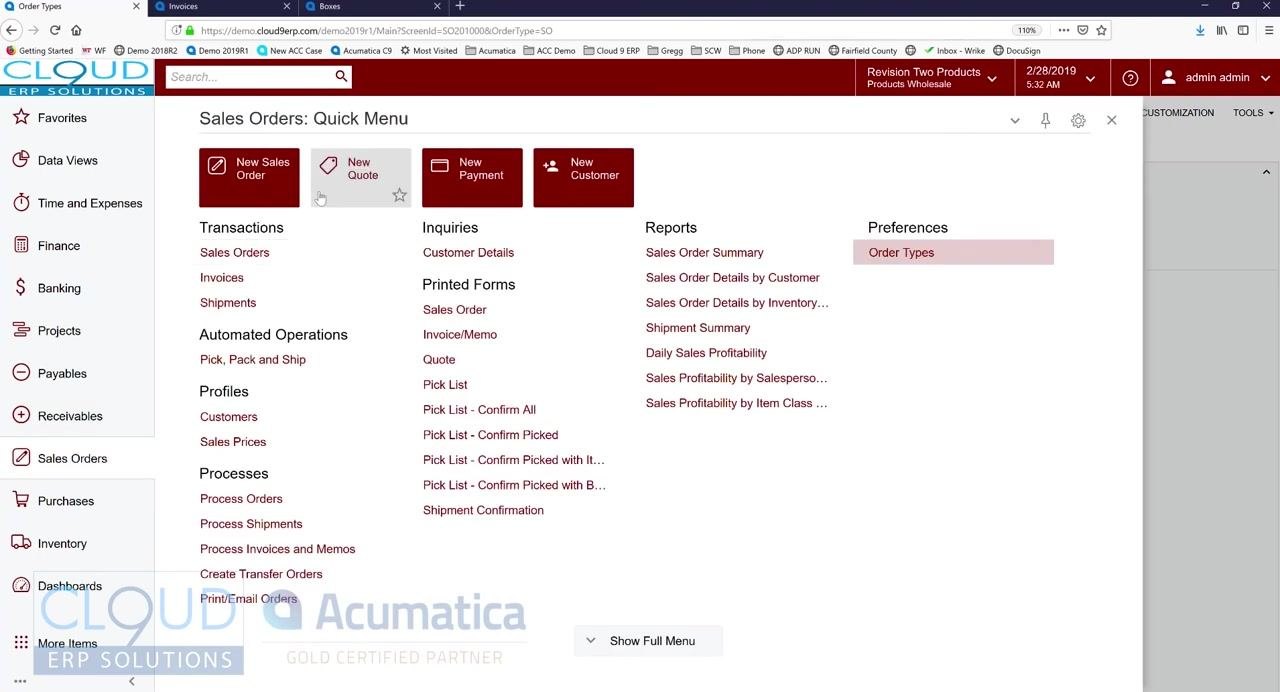Image resolution: width=1280 pixels, height=692 pixels.
Task: Switch to the Boxes browser tab
Action: (x=371, y=7)
